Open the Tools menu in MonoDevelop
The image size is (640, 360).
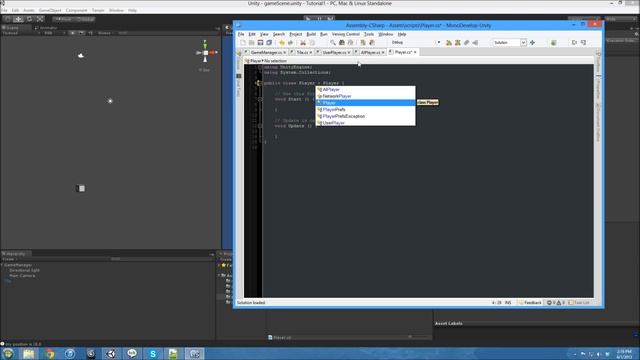point(369,34)
